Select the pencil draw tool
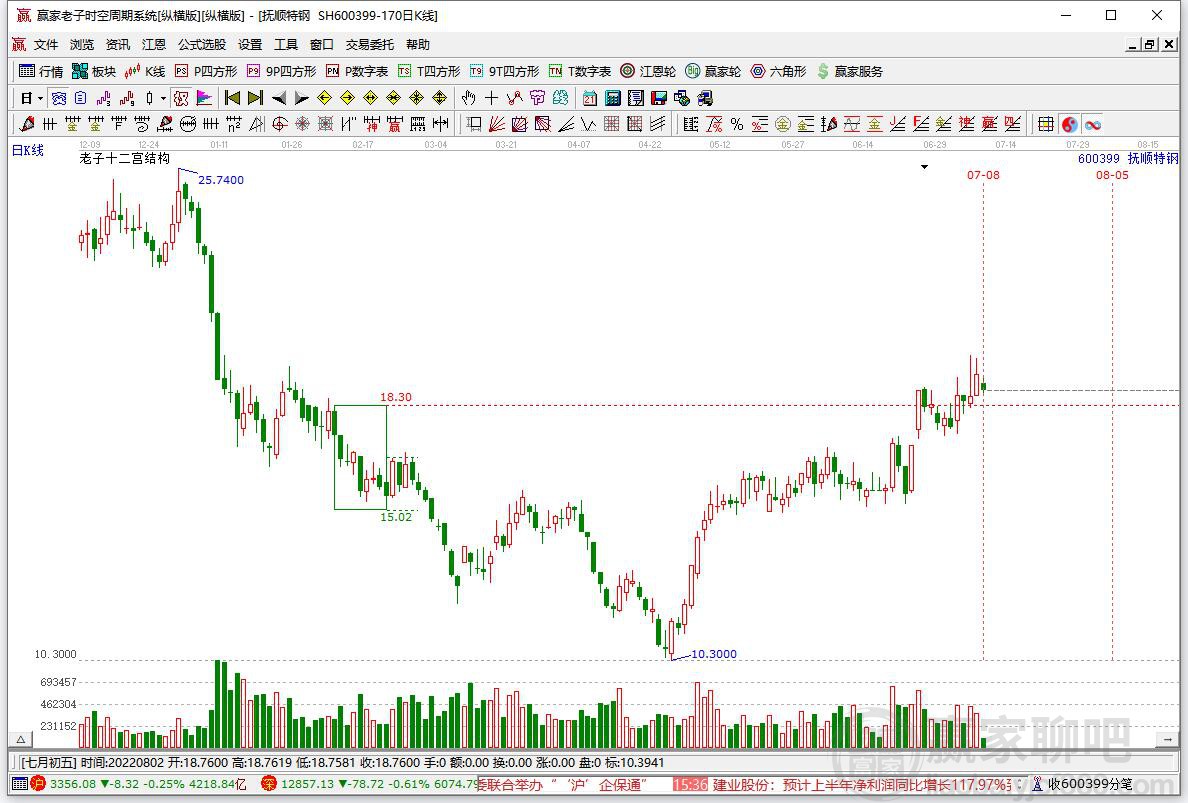This screenshot has width=1188, height=803. pos(27,123)
